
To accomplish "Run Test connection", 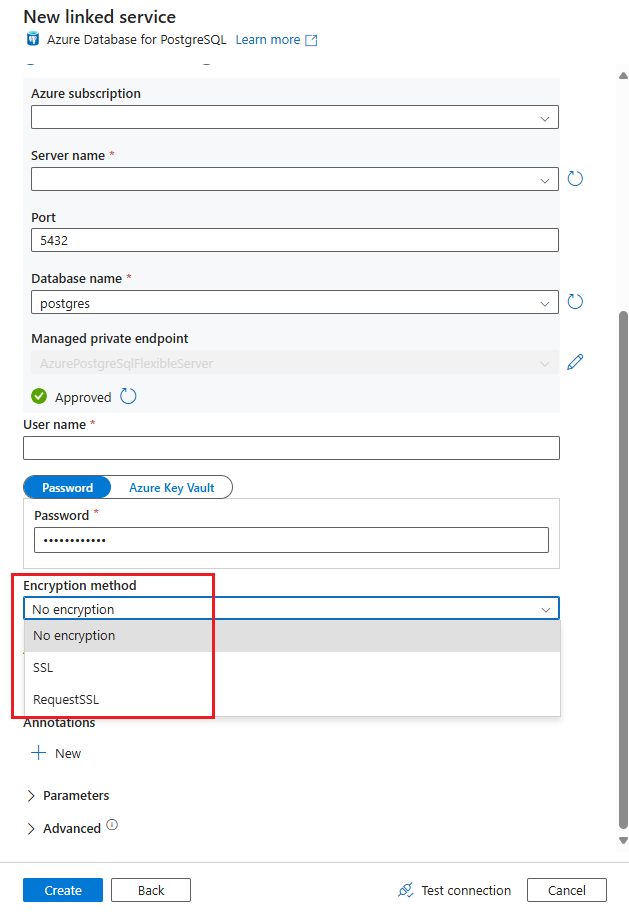I will tap(454, 890).
